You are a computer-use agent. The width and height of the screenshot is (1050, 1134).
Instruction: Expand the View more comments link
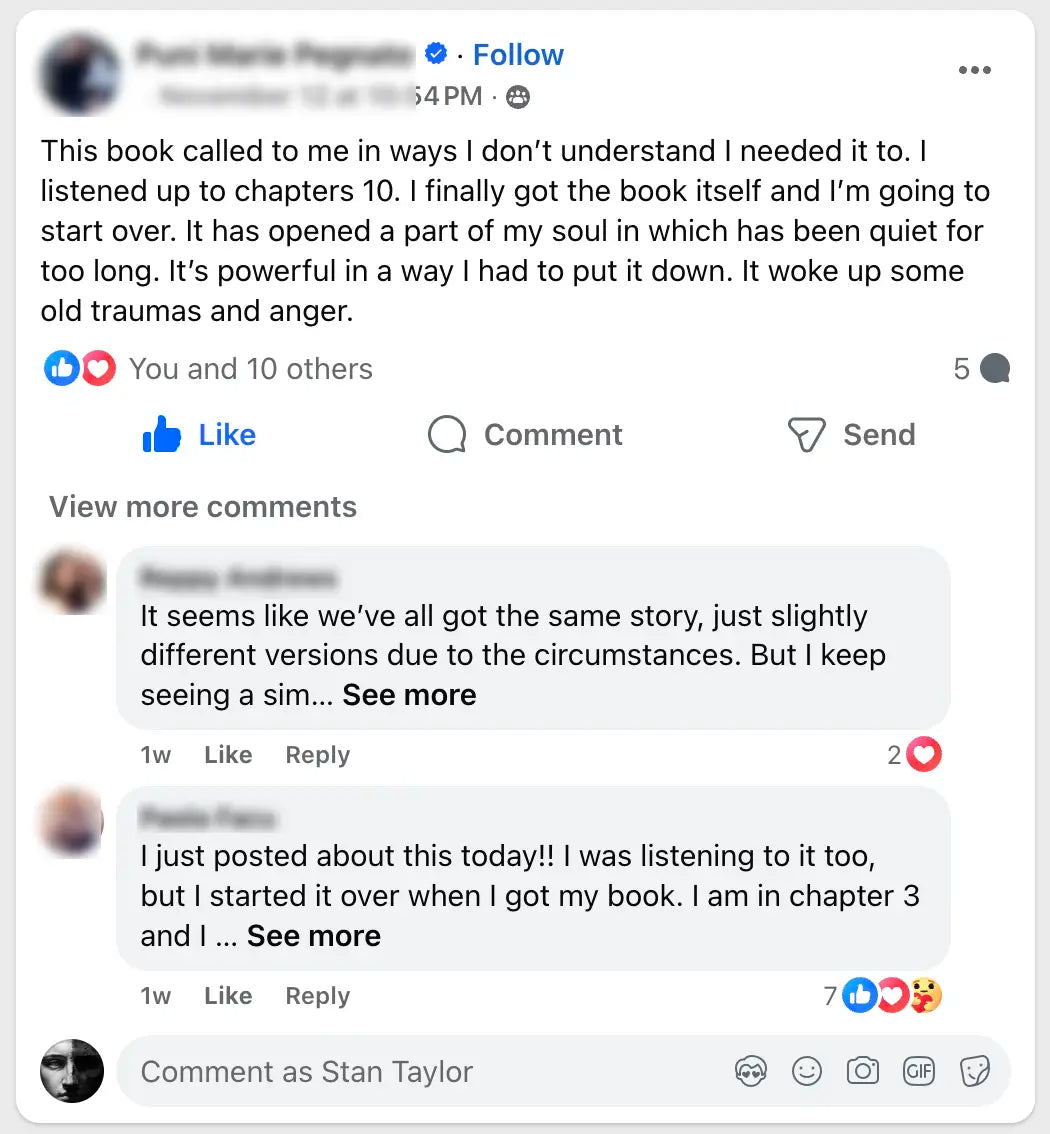(203, 507)
